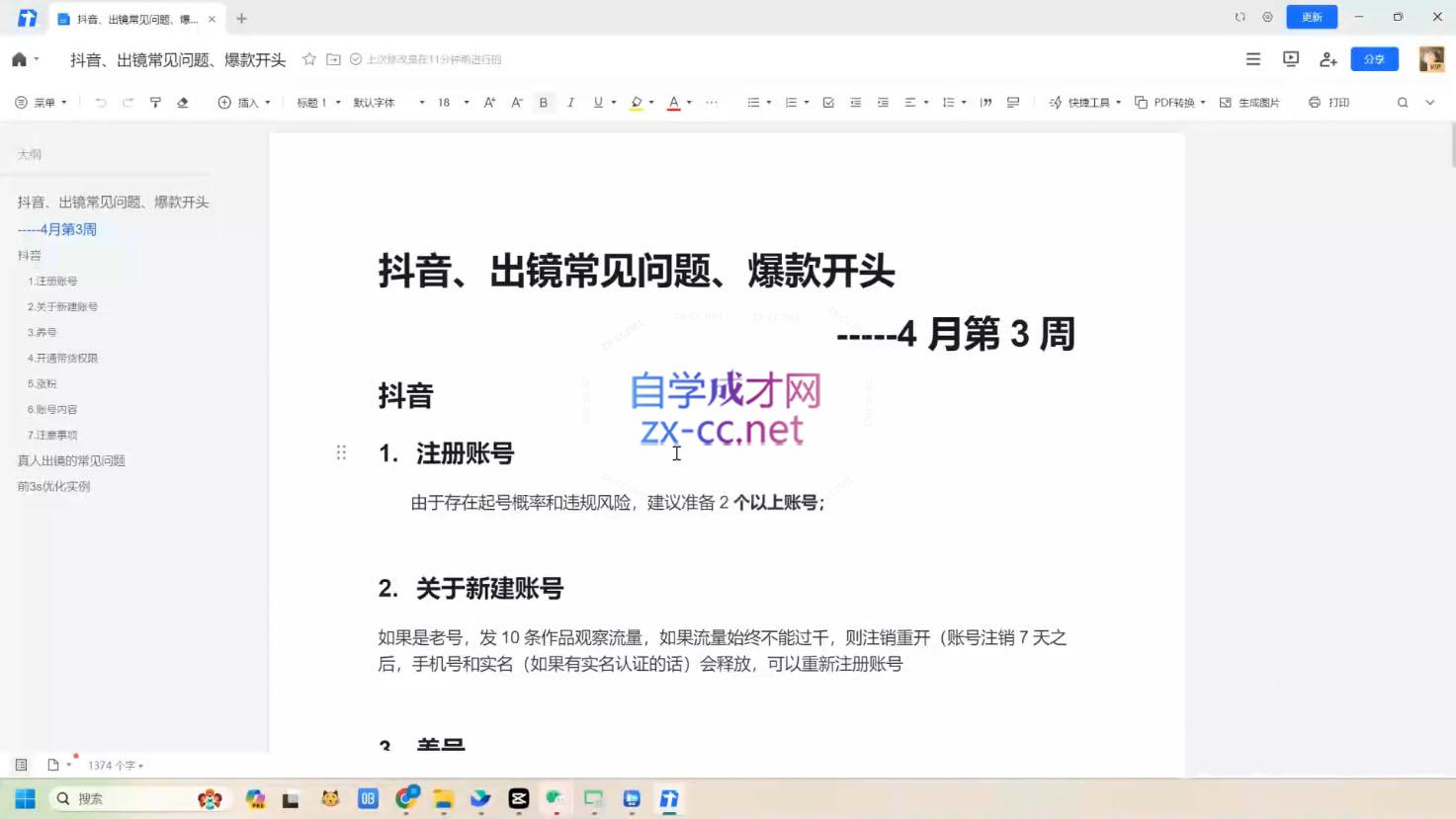
Task: Open the Windows Start menu
Action: tap(25, 798)
